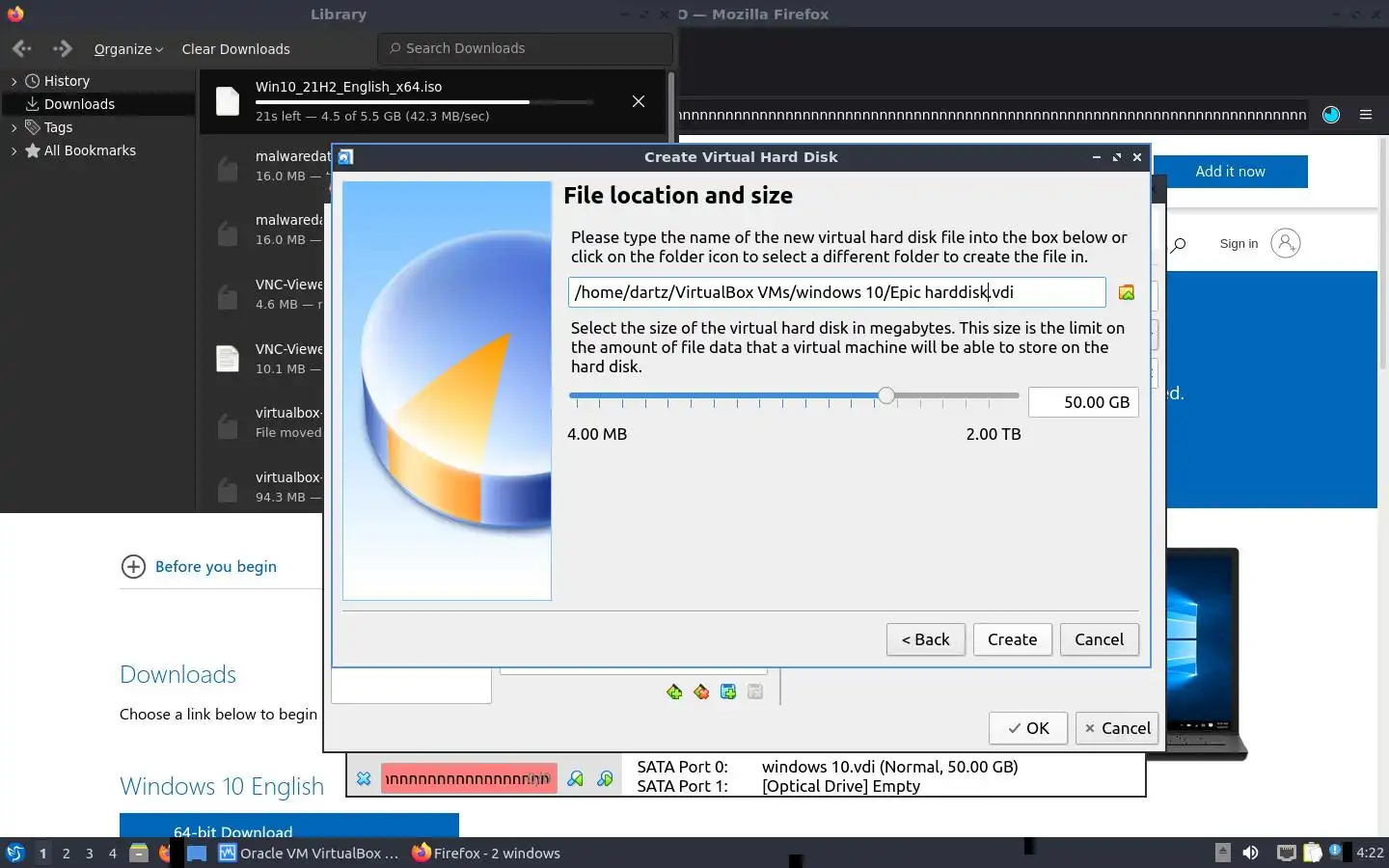Viewport: 1389px width, 868px height.
Task: Click VirtualBox icon in dialog title bar
Action: (346, 157)
